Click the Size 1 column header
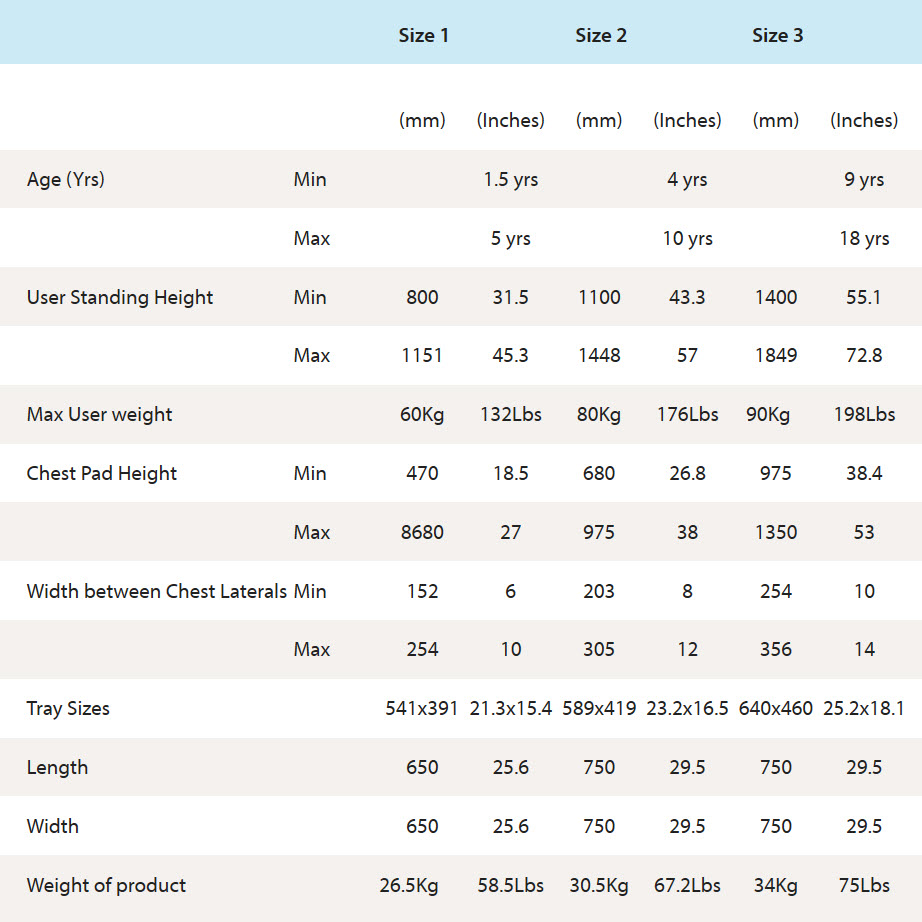The image size is (922, 922). 423,35
